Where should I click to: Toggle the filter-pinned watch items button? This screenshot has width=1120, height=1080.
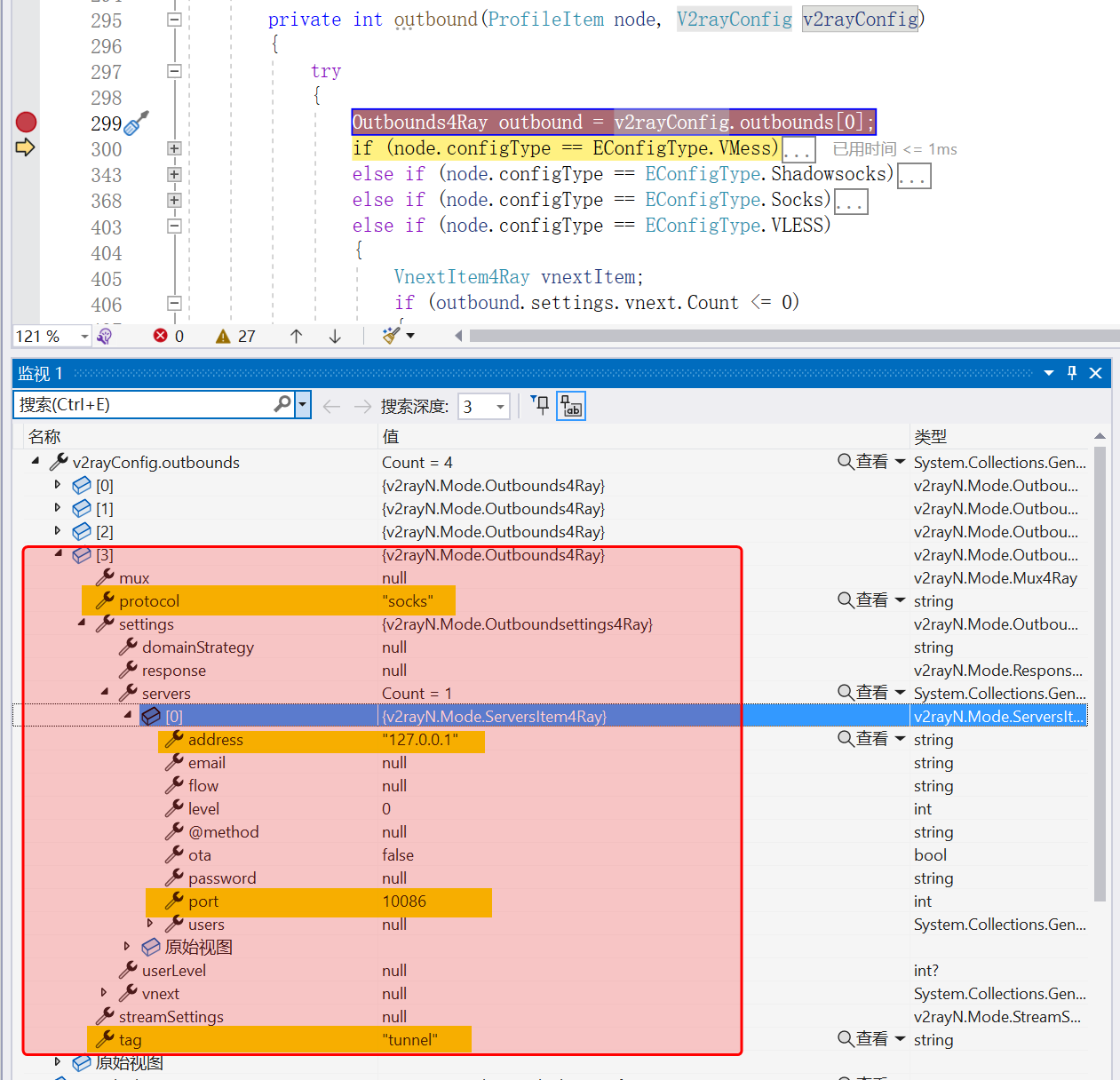click(x=540, y=406)
